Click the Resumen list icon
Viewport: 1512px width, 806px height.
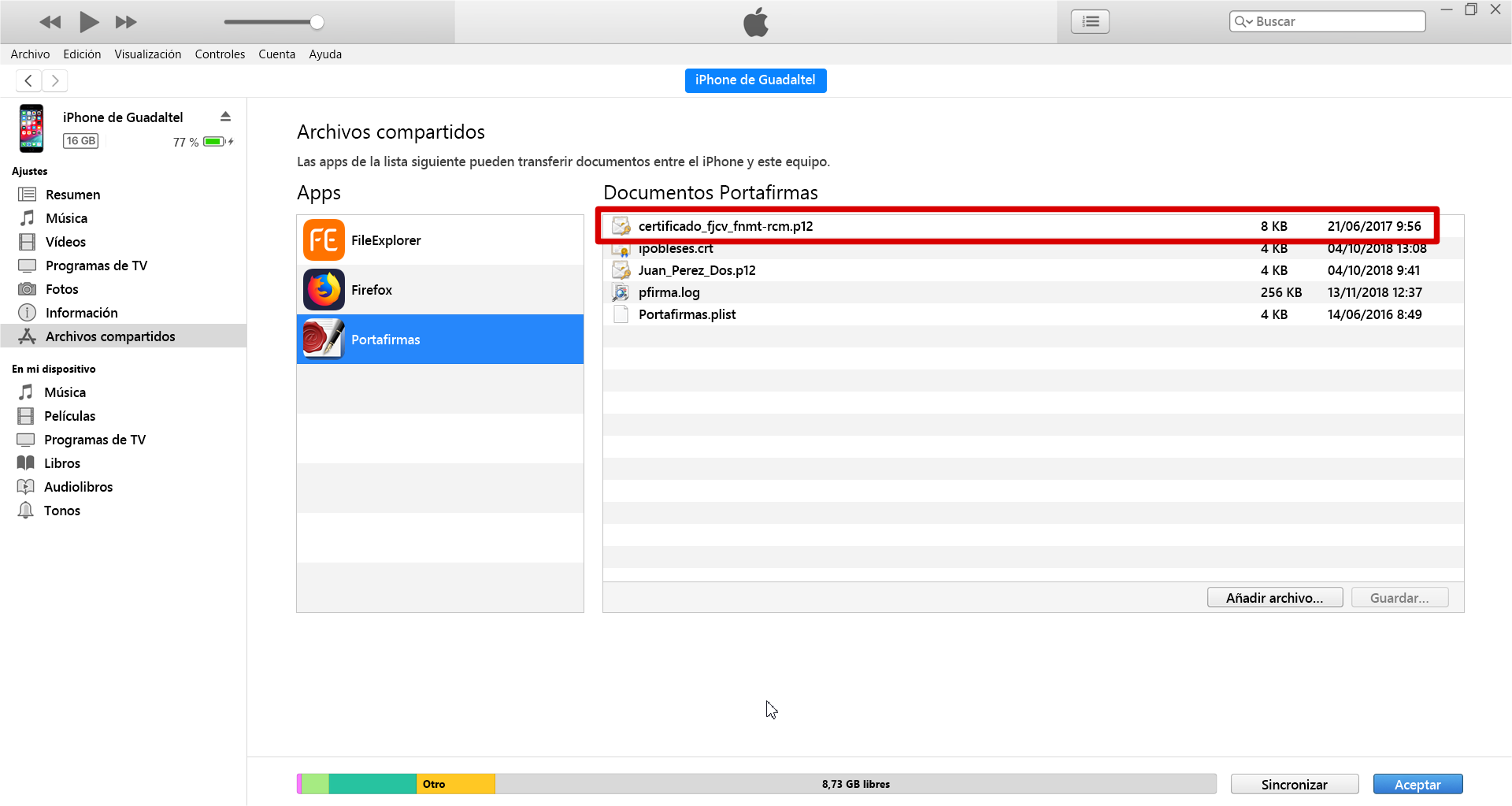click(x=27, y=195)
